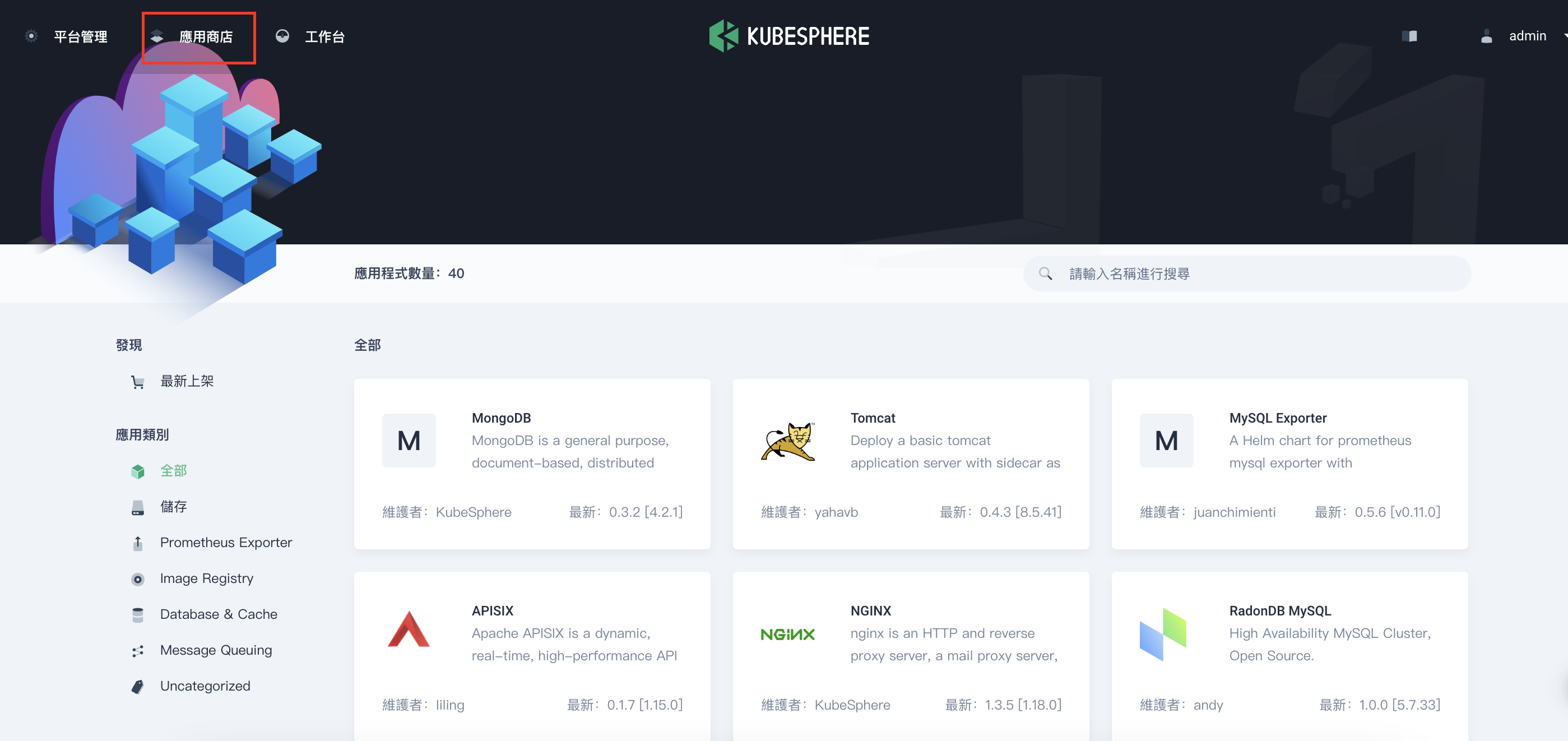The height and width of the screenshot is (741, 1568).
Task: Select the All (全部) category
Action: tap(173, 471)
